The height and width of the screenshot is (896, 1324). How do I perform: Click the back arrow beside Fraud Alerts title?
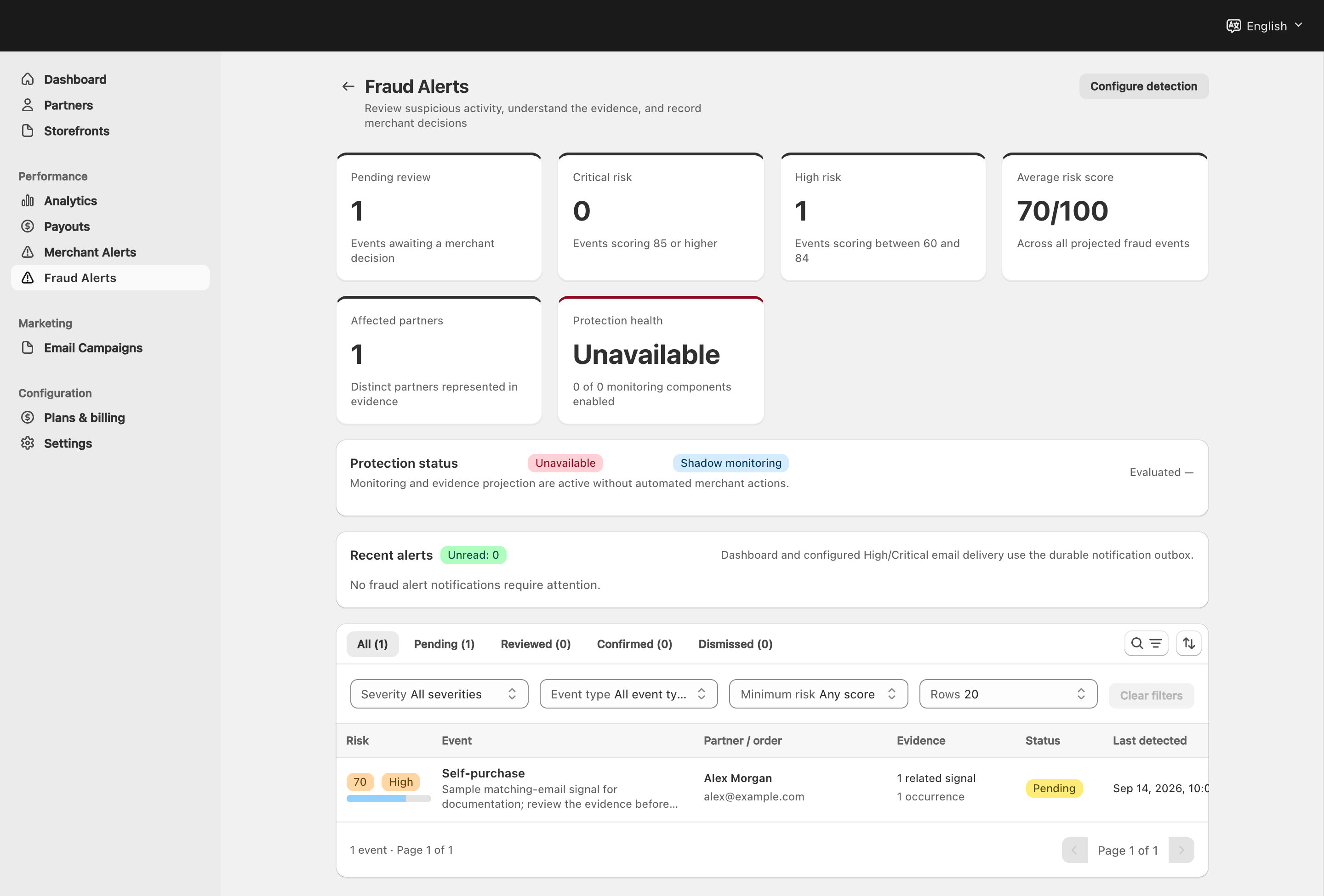(348, 86)
